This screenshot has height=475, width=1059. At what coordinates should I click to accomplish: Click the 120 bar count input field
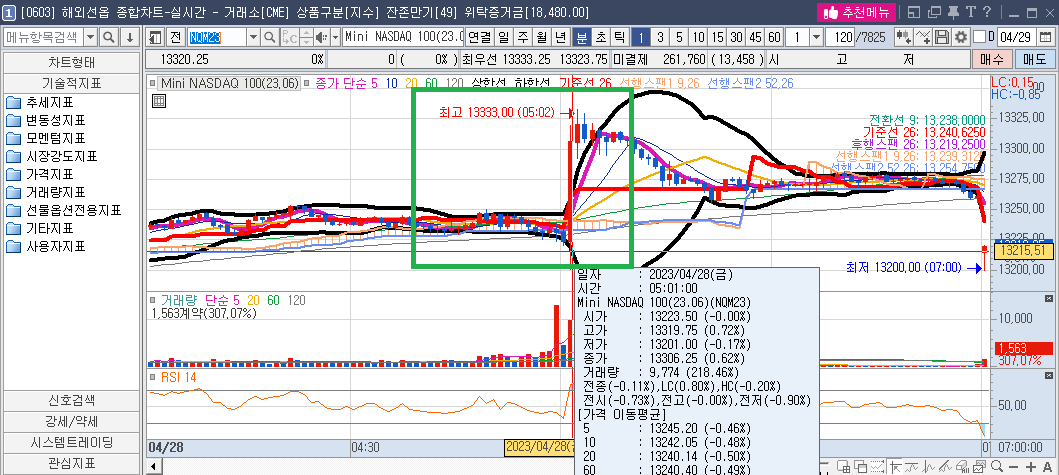(x=841, y=36)
